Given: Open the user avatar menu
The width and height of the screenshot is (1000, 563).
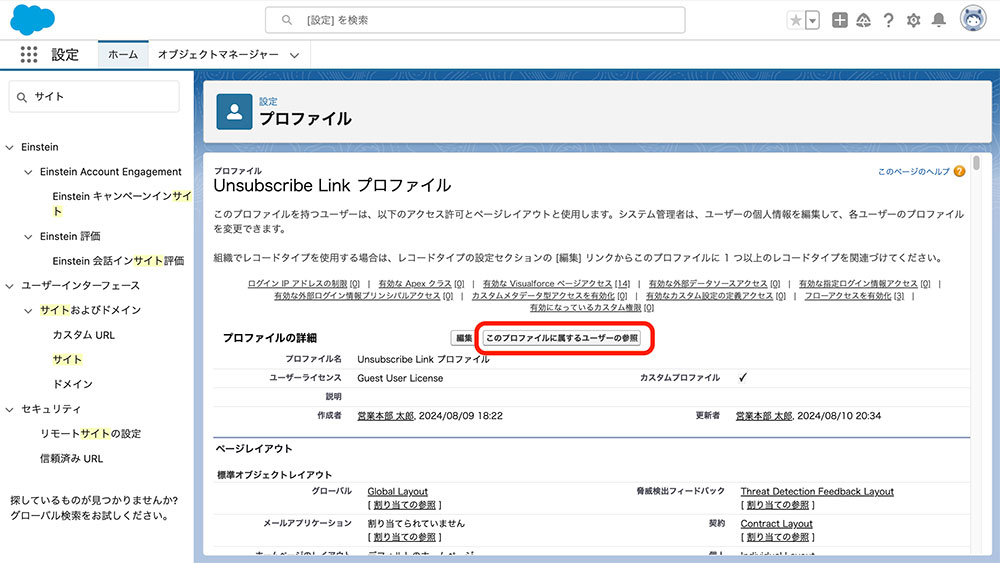Looking at the screenshot, I should tap(973, 19).
